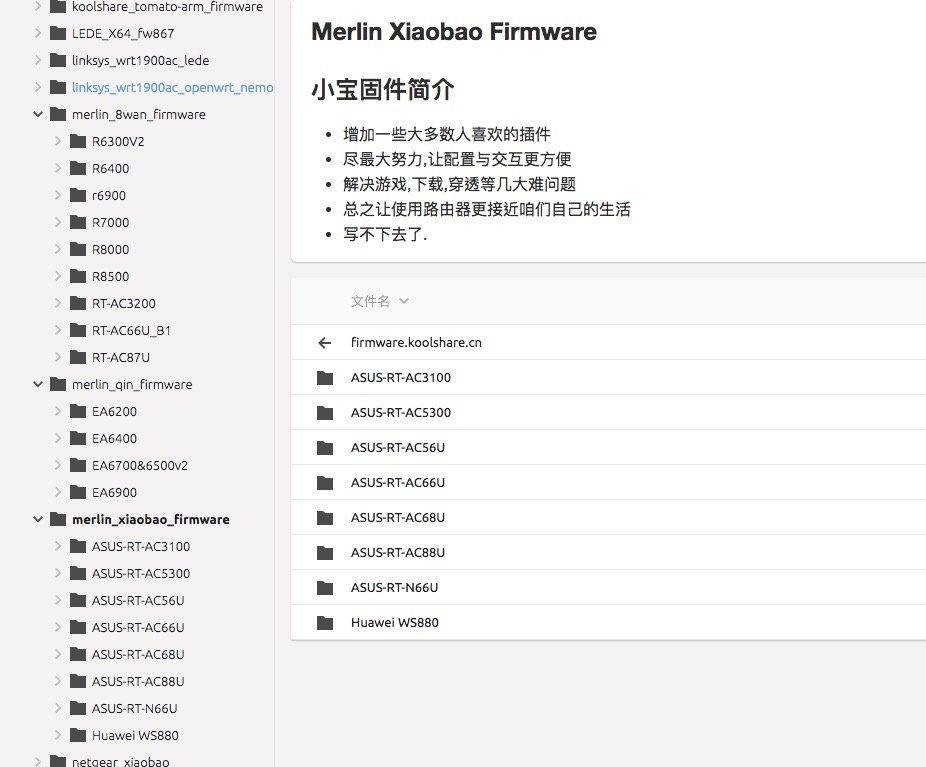
Task: Expand sidebar Huawei WS880 tree node
Action: pos(58,735)
